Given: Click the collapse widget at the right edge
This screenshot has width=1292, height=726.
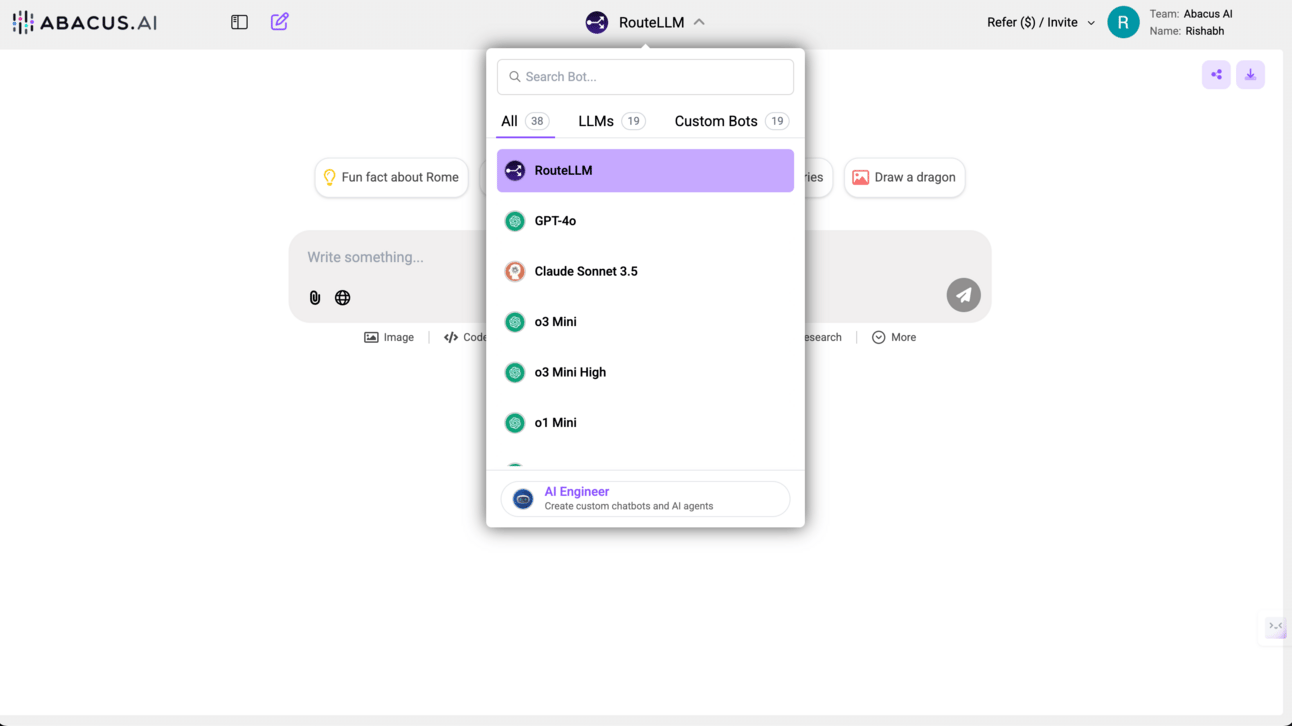Looking at the screenshot, I should [1275, 627].
